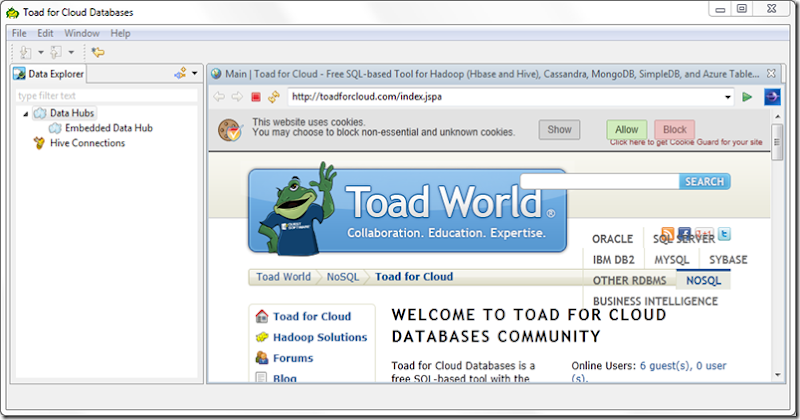Click the Hadoop Solutions elephant icon
Screen dimensions: 800x420
(262, 337)
